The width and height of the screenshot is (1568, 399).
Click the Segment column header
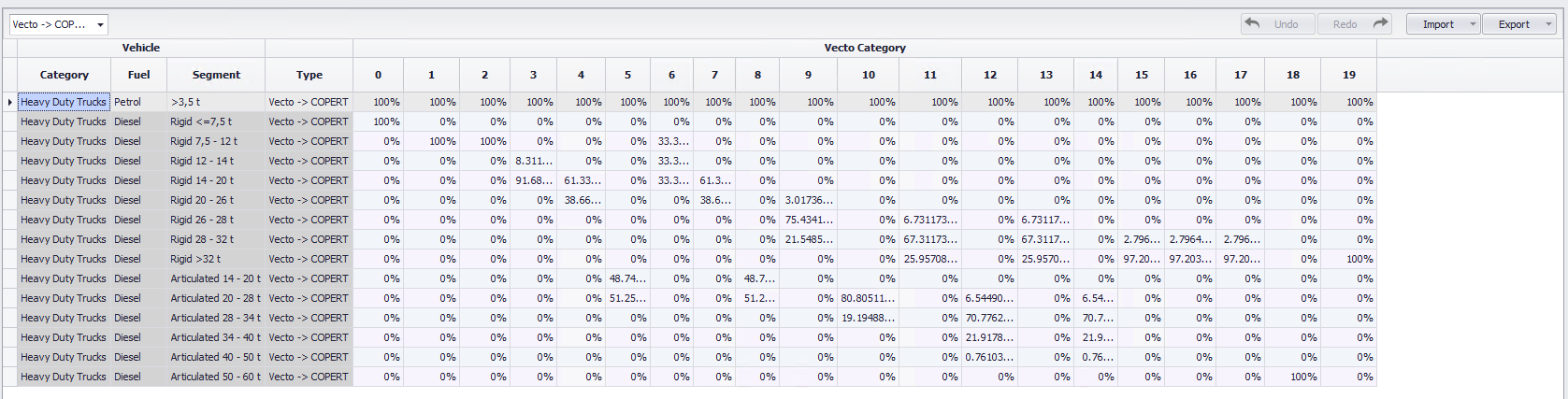(216, 75)
